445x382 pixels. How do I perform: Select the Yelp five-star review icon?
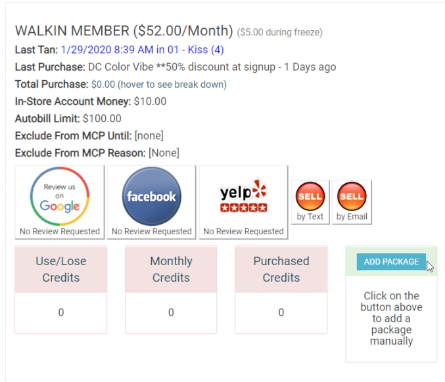243,196
